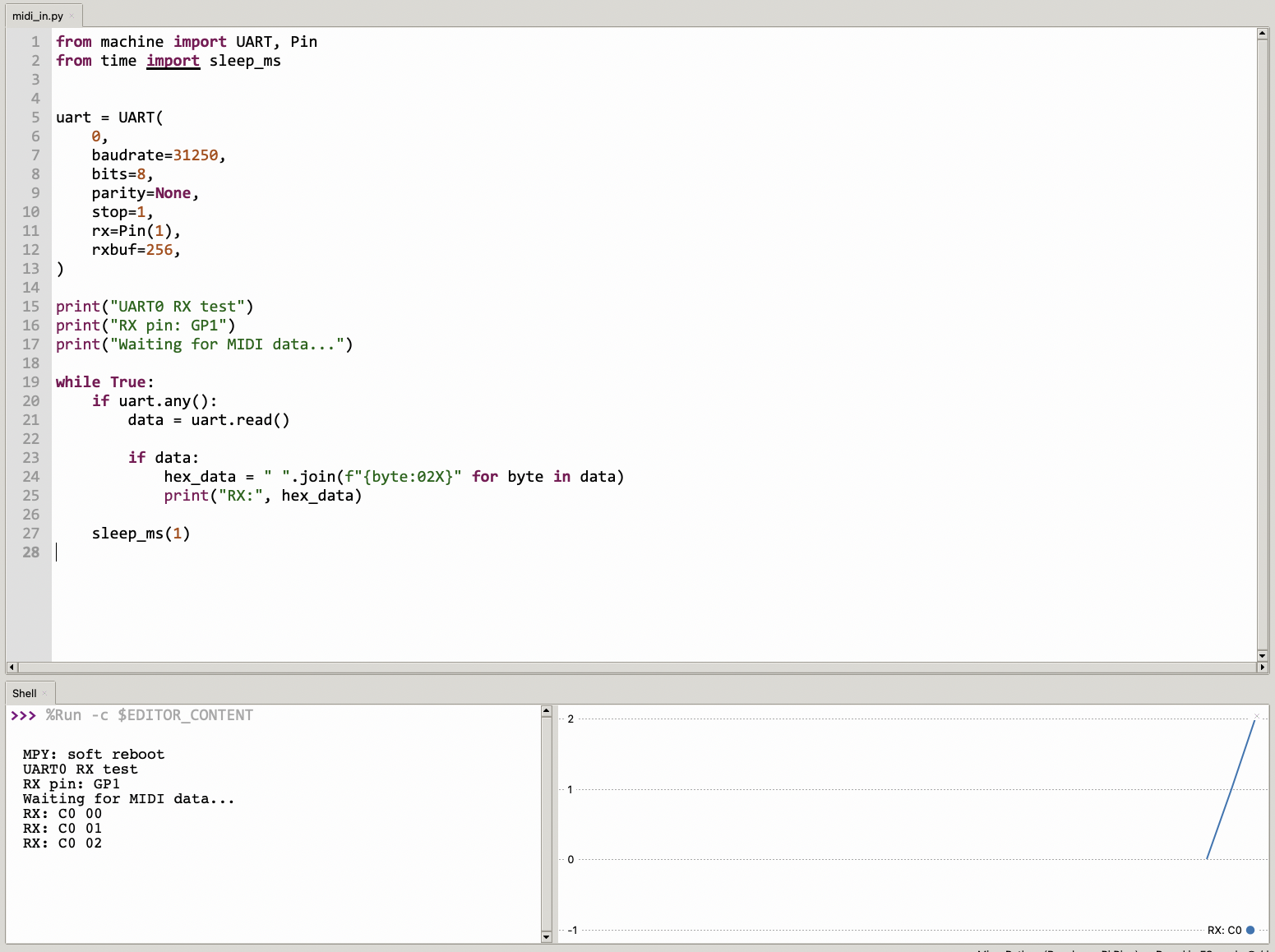Select the midi_in.py editor tab
This screenshot has width=1275, height=952.
pyautogui.click(x=39, y=16)
